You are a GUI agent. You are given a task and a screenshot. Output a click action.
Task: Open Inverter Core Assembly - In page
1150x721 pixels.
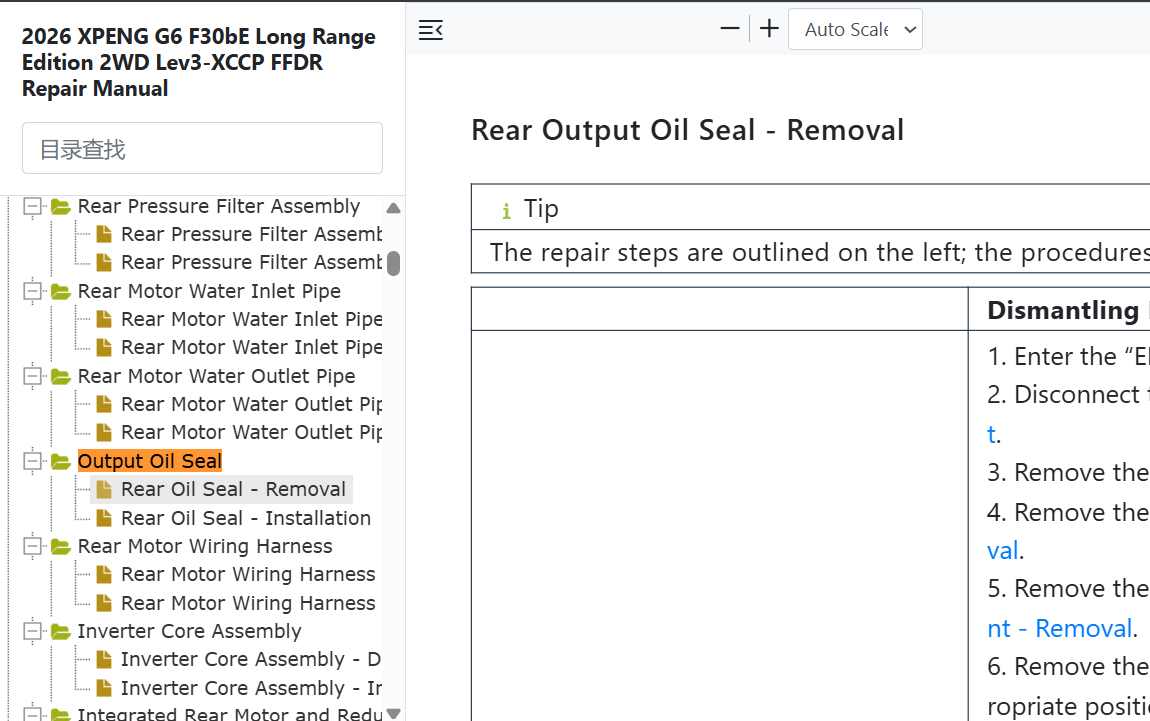(251, 688)
